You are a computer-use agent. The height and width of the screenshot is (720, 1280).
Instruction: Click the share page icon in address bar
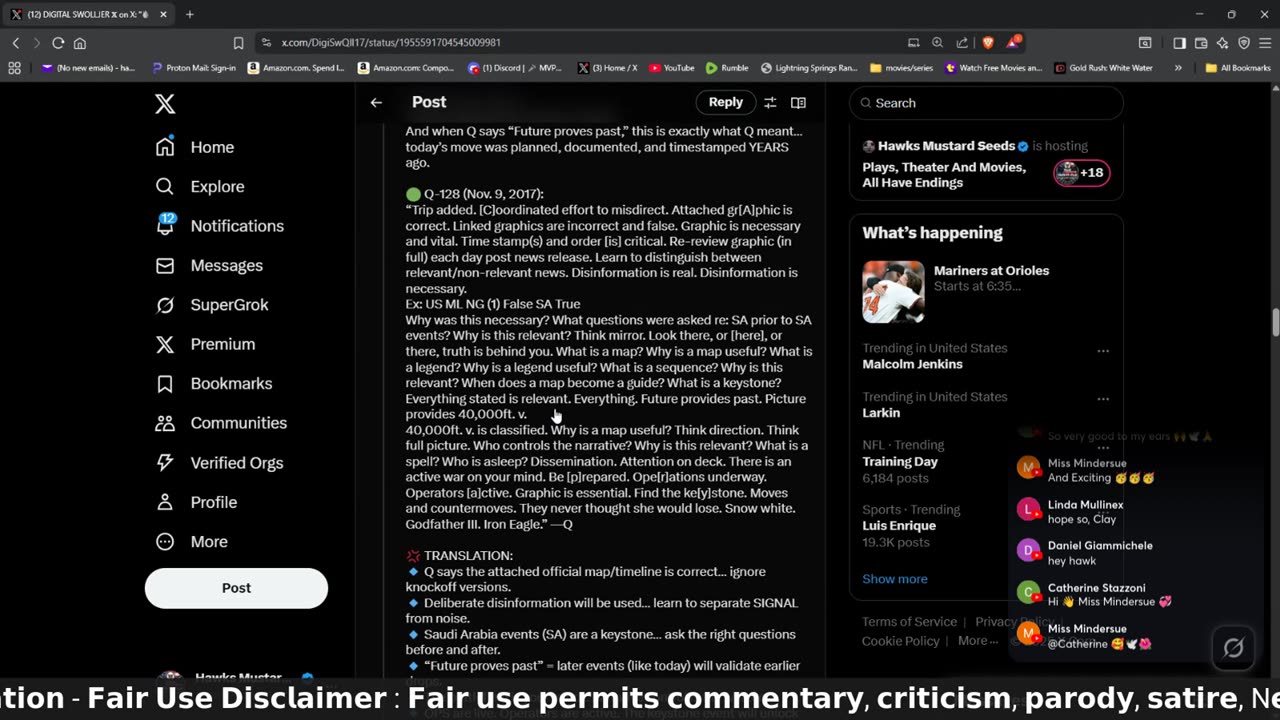coord(962,43)
